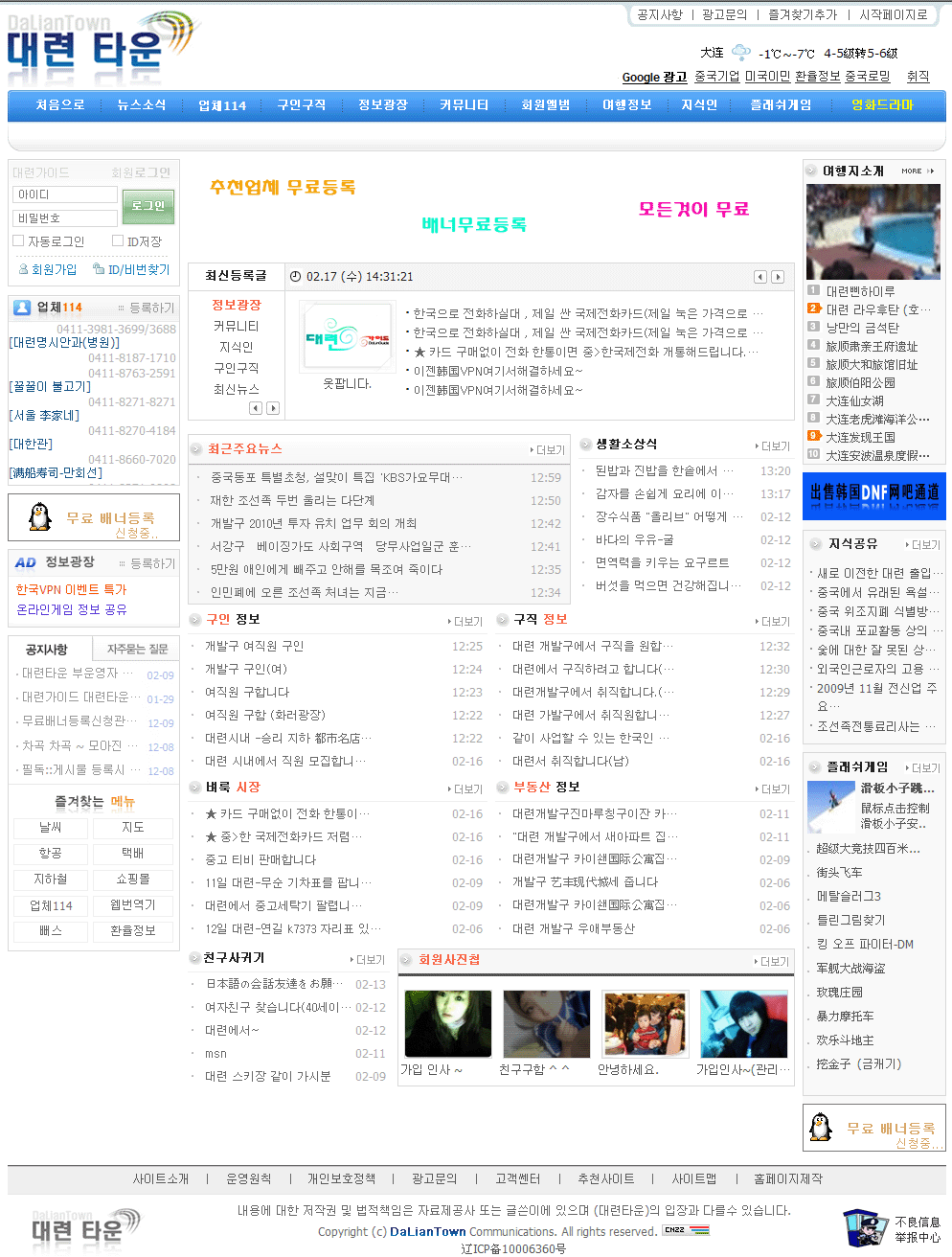The height and width of the screenshot is (1257, 952).
Task: Expand 더보기 for 생활소상식
Action: coord(773,446)
